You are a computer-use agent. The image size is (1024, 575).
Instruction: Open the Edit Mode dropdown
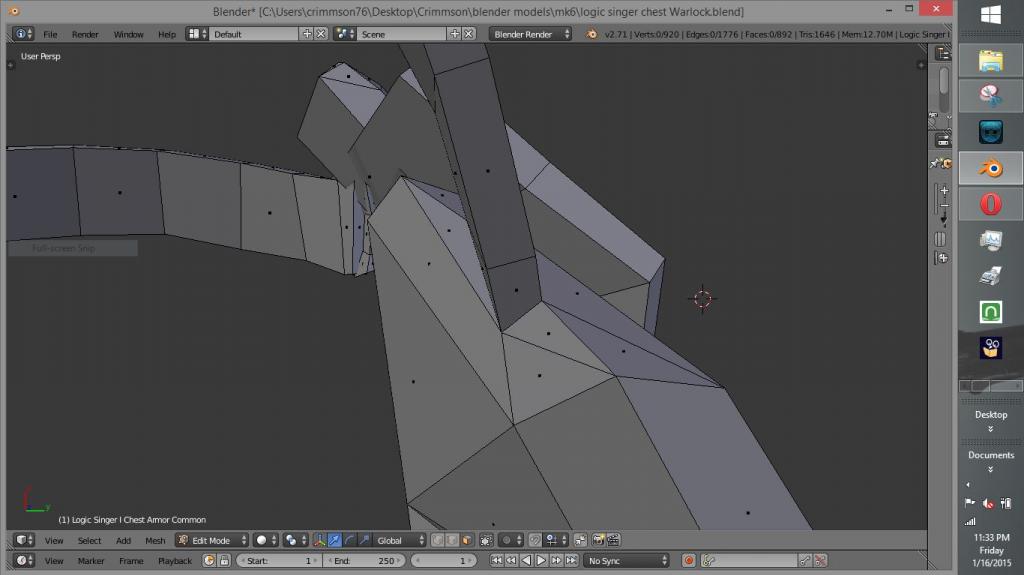pyautogui.click(x=211, y=540)
